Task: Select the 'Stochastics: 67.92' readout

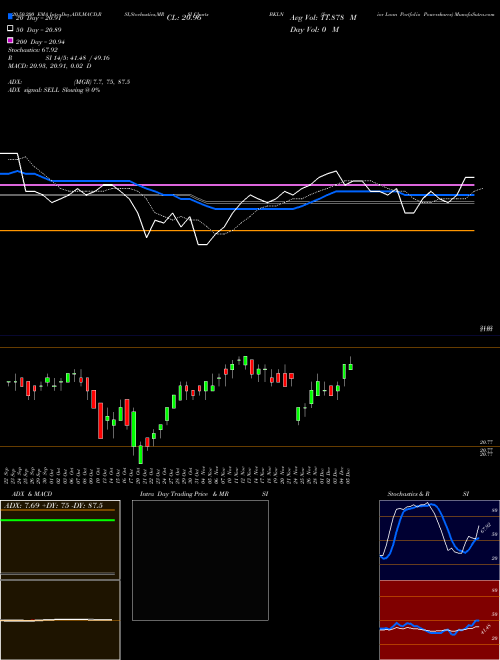Action: 33,50
